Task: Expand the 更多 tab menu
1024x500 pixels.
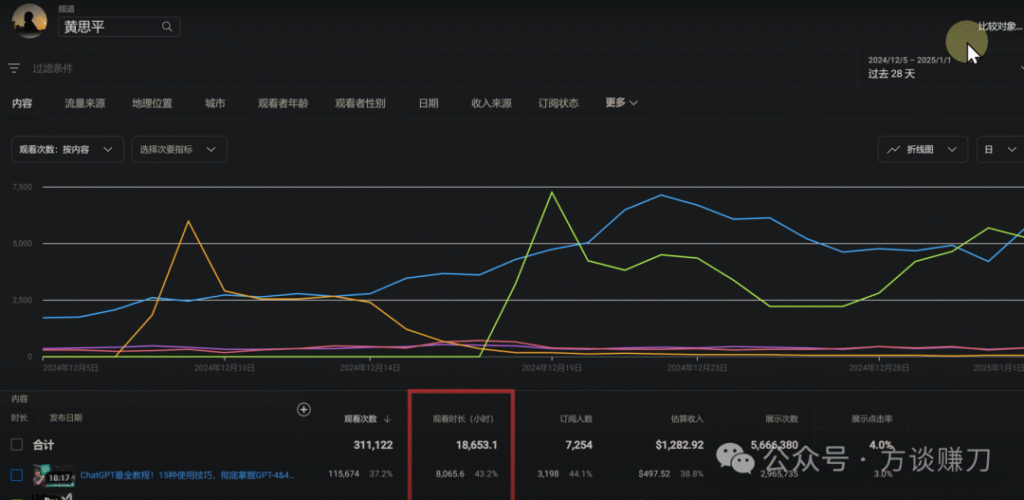Action: coord(621,102)
